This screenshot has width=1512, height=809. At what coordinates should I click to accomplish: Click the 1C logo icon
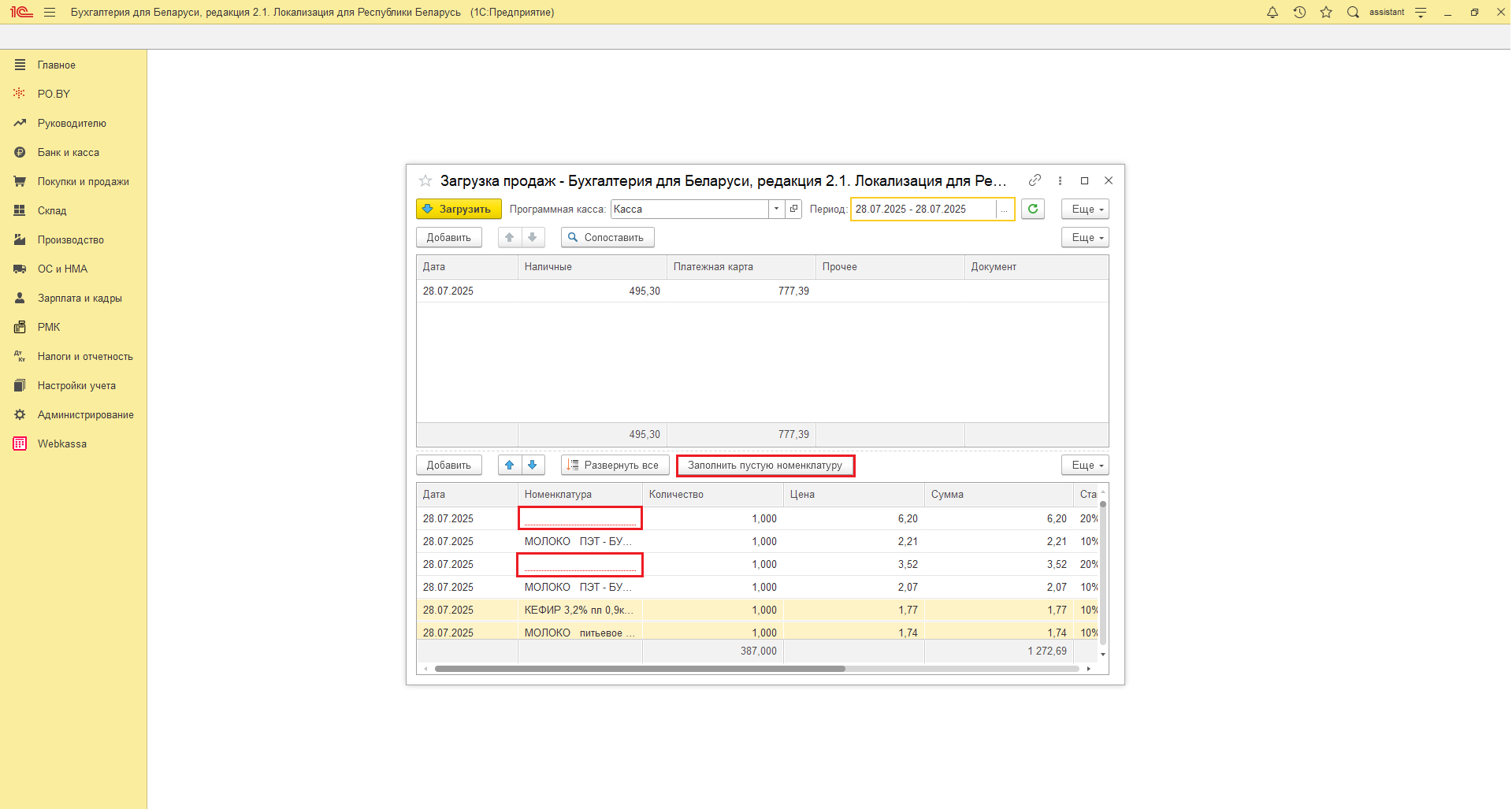[21, 13]
